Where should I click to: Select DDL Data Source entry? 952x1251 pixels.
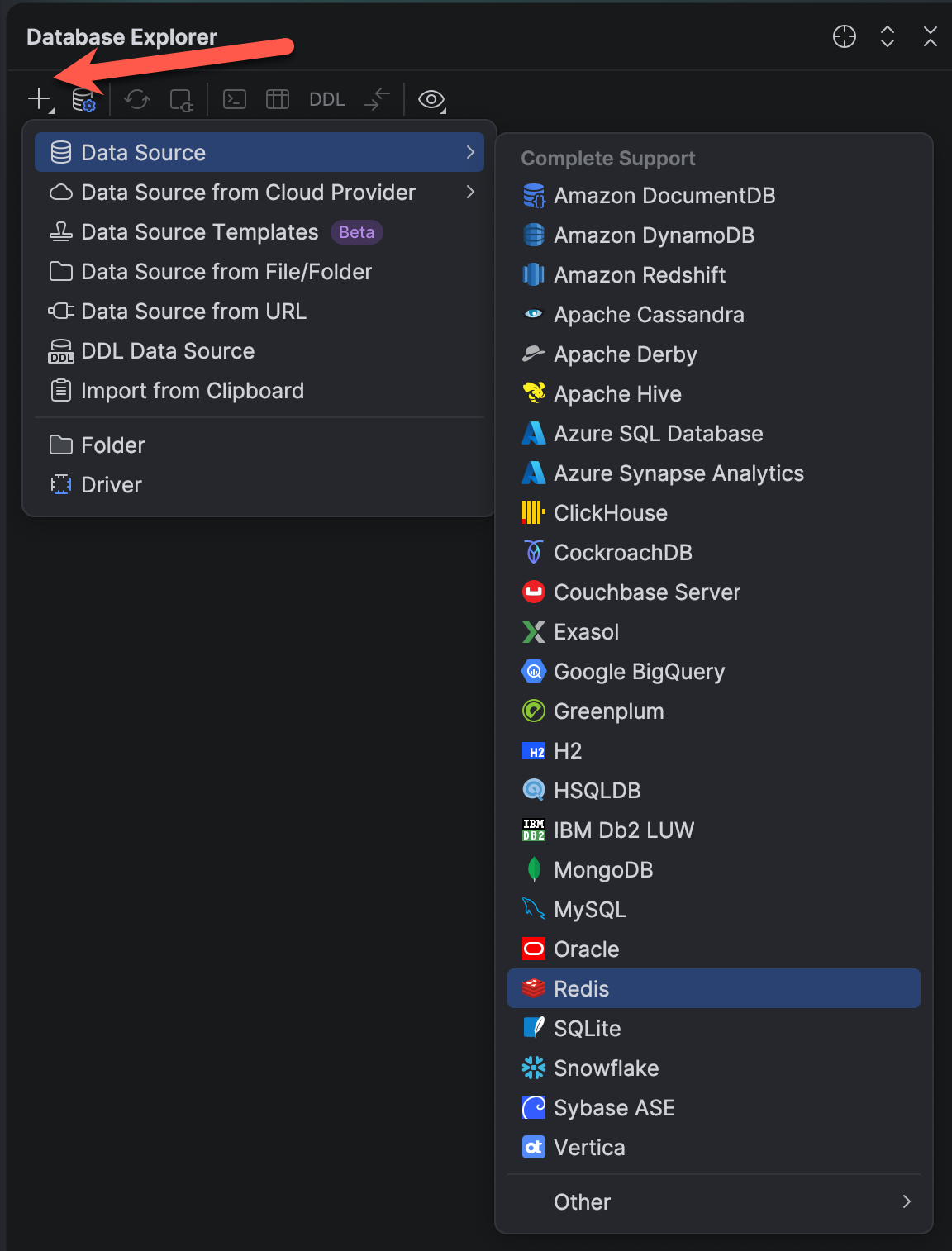tap(259, 351)
